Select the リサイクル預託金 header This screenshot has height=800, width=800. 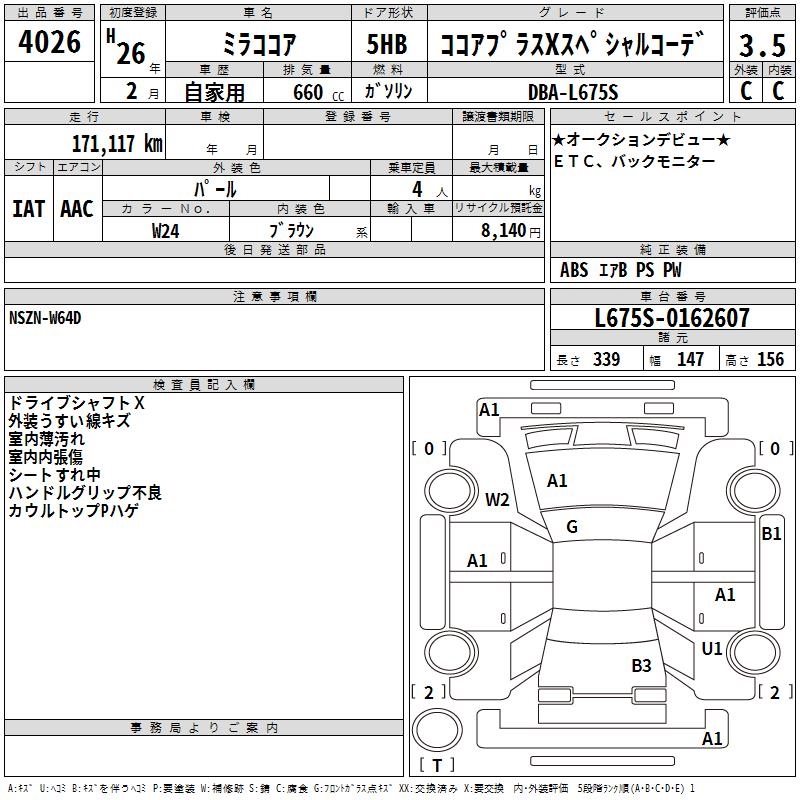click(x=498, y=208)
